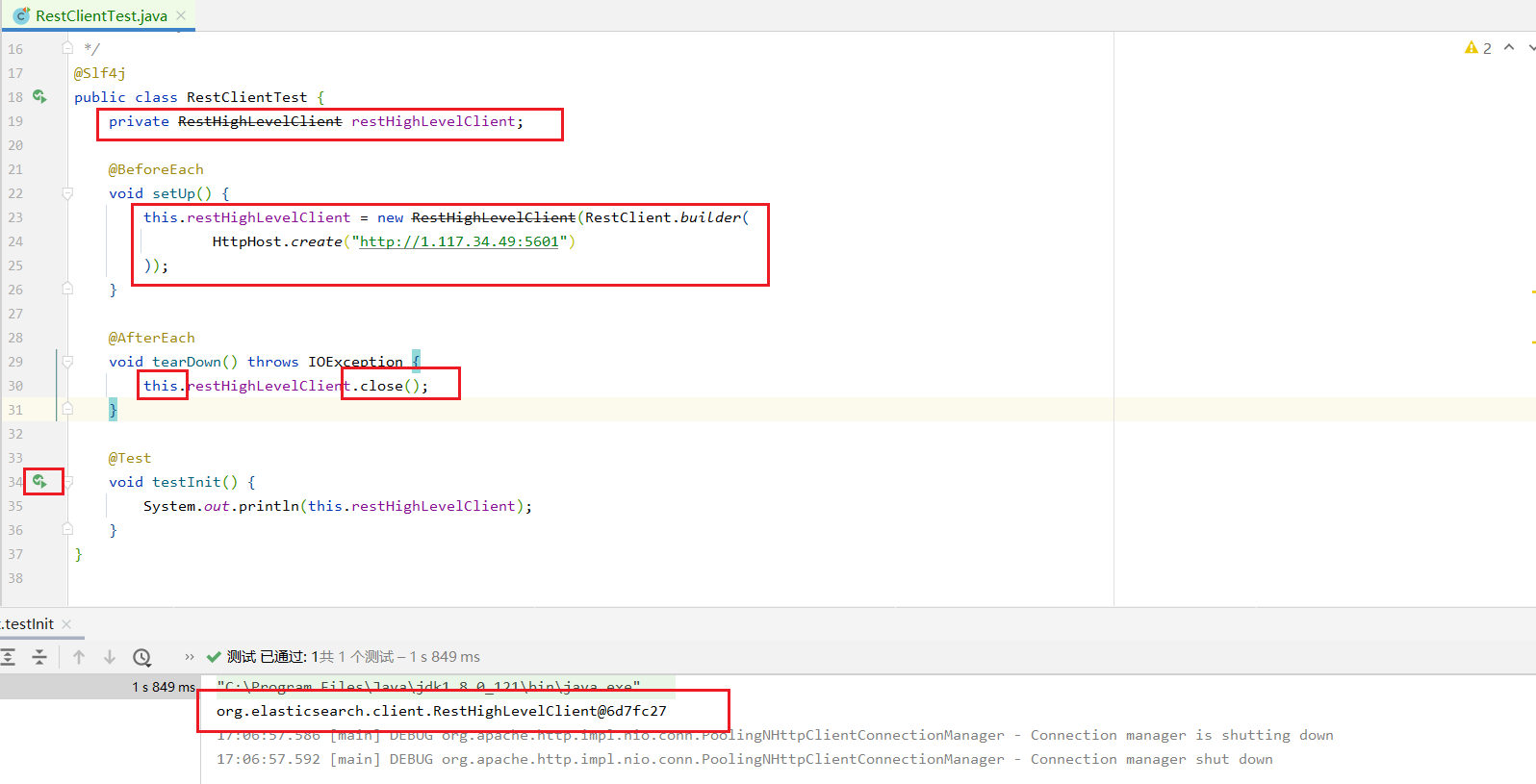The height and width of the screenshot is (784, 1536).
Task: Show more run toolbar actions chevron
Action: click(x=190, y=657)
